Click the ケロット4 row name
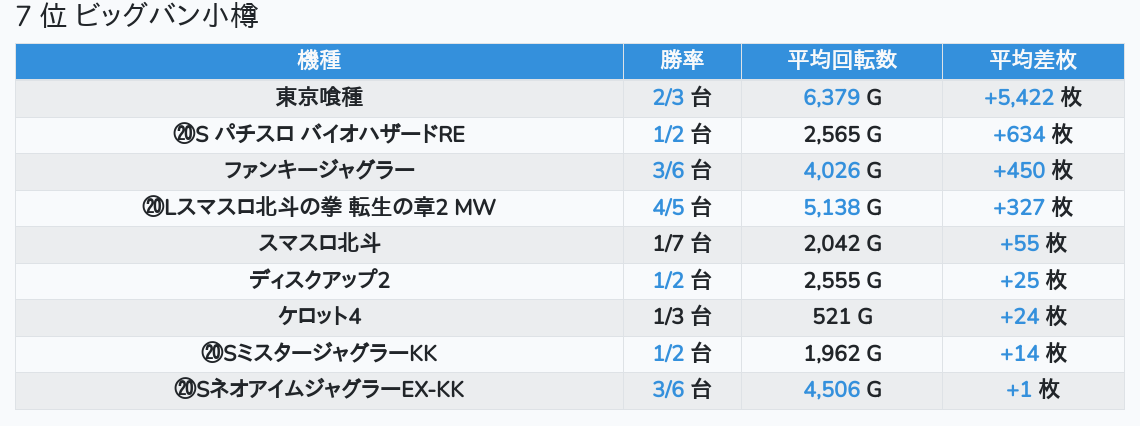Screen dimensions: 1140x426 click(x=319, y=316)
